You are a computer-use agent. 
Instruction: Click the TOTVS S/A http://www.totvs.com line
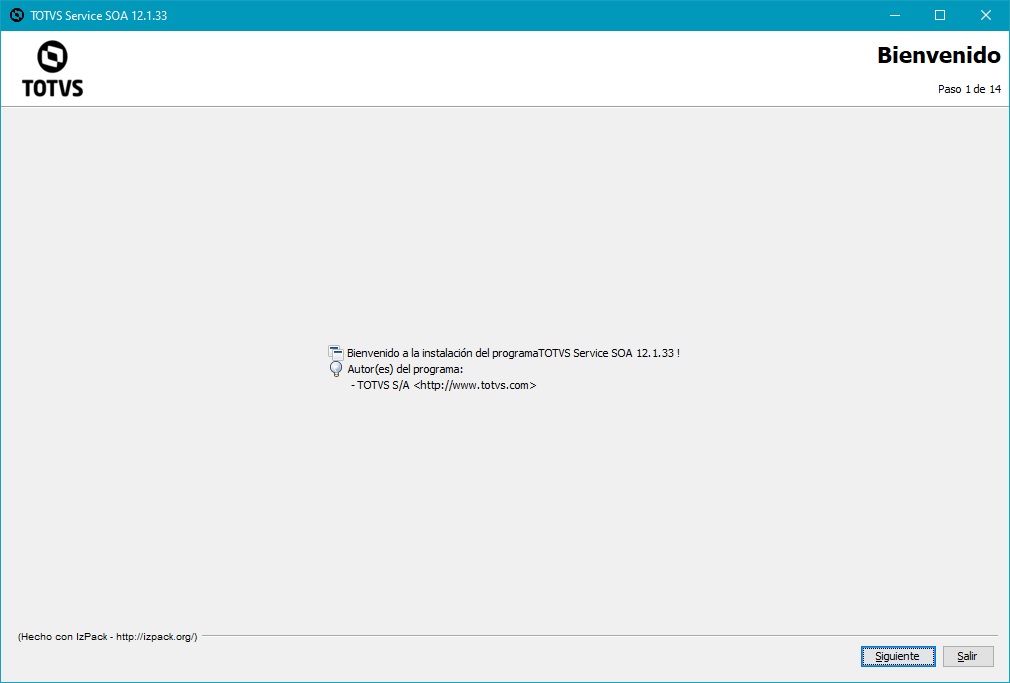point(444,385)
